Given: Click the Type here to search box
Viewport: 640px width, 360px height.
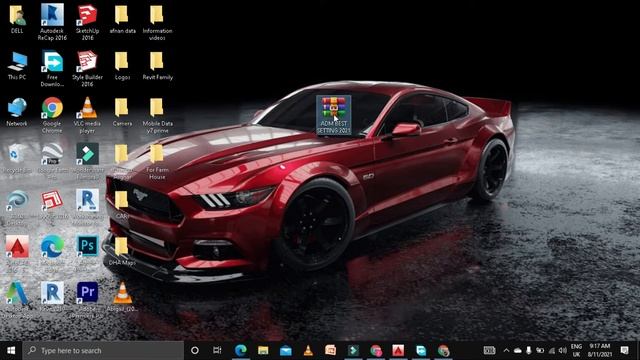Looking at the screenshot, I should click(103, 350).
